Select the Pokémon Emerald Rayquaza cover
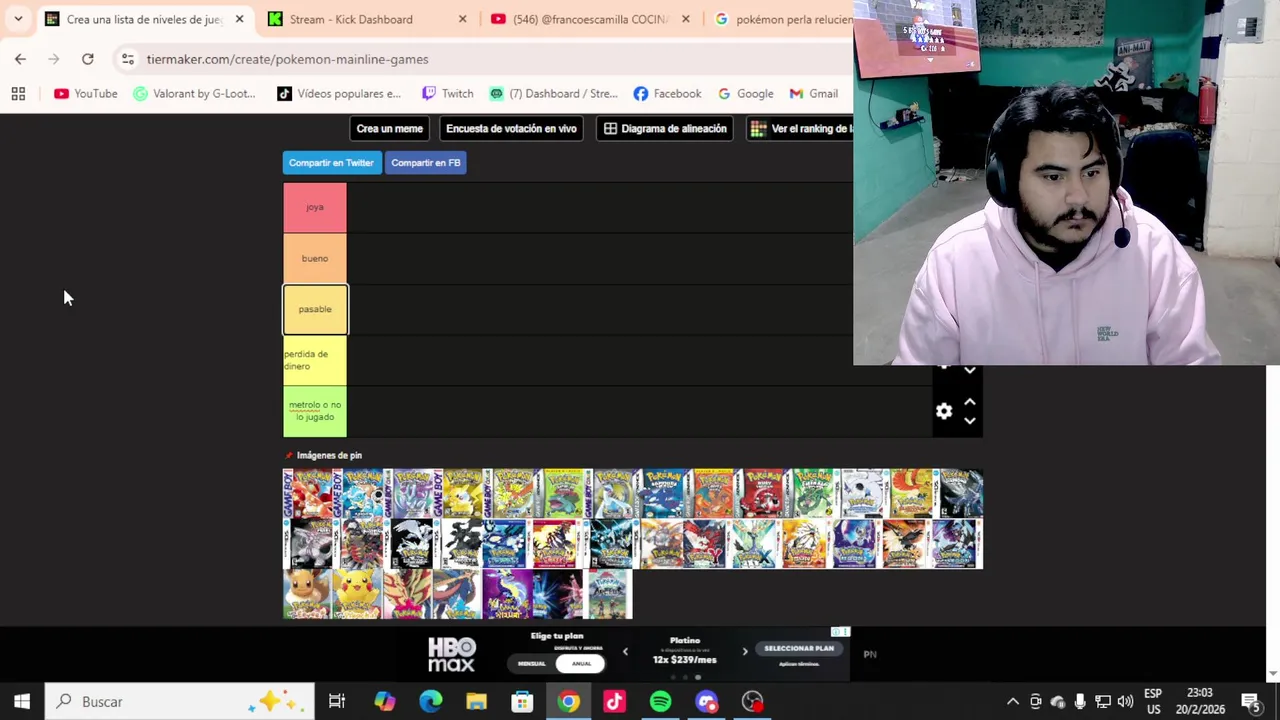 click(808, 494)
